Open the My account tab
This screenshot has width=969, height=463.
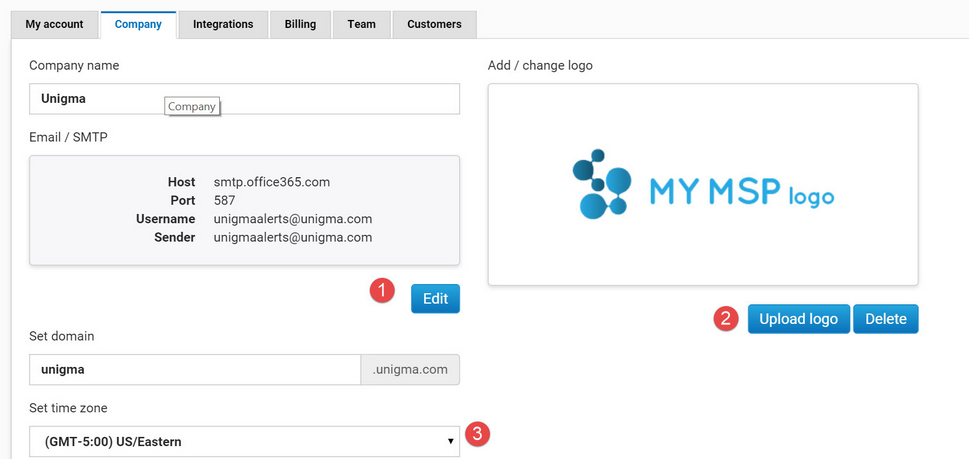tap(54, 25)
